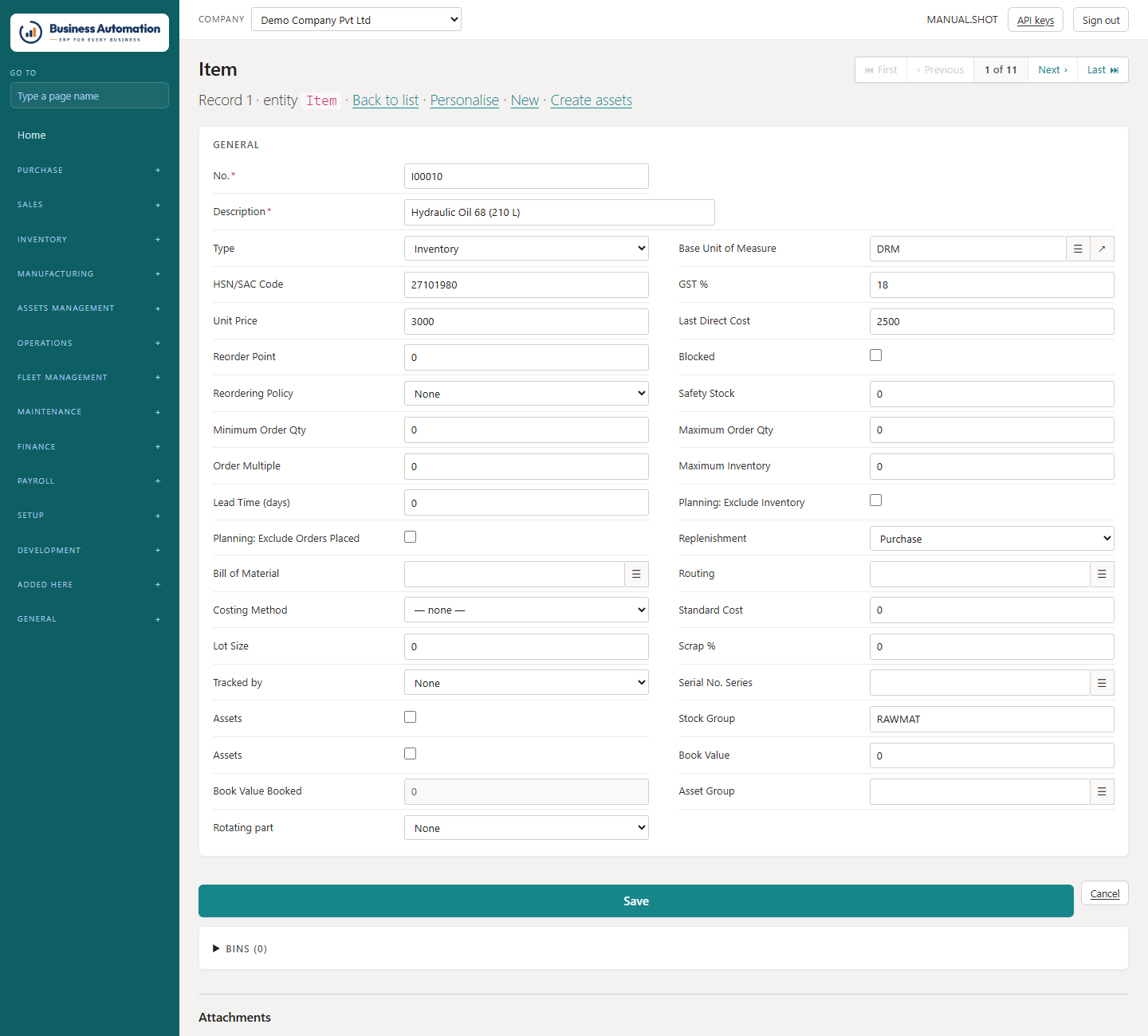This screenshot has width=1148, height=1036.
Task: Open the Base Unit of Measure record arrow
Action: coord(1102,249)
